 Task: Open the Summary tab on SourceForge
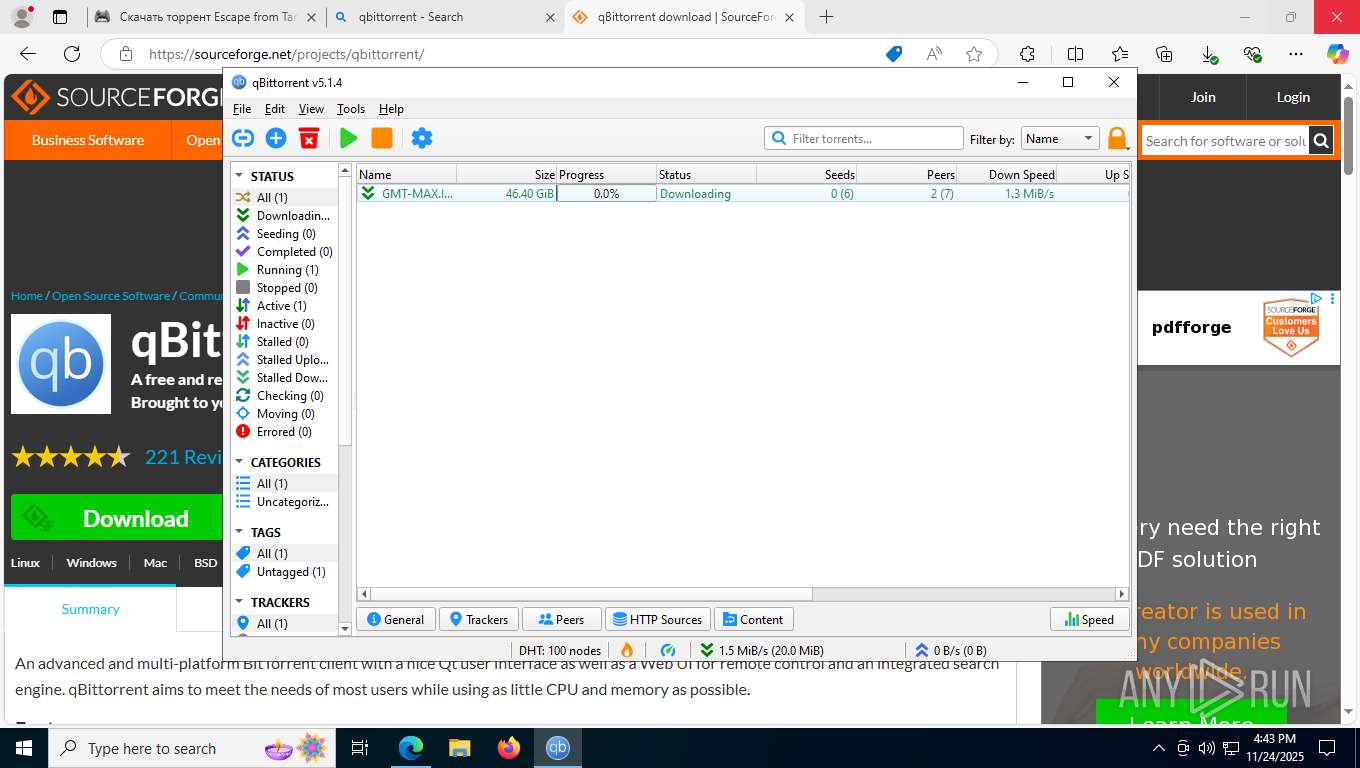(90, 608)
